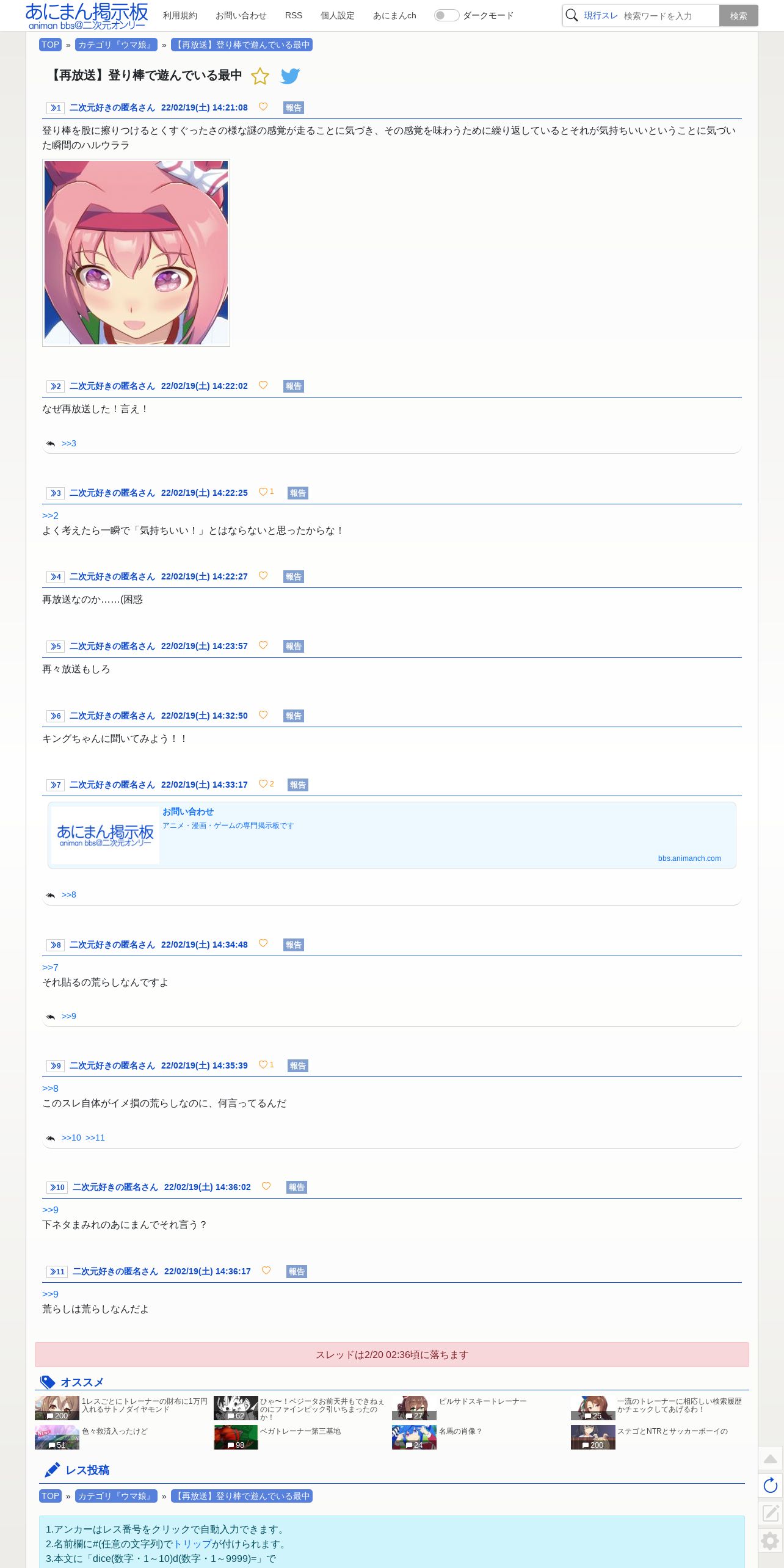
Task: Click the scroll-to-top arrow icon
Action: tap(771, 1459)
